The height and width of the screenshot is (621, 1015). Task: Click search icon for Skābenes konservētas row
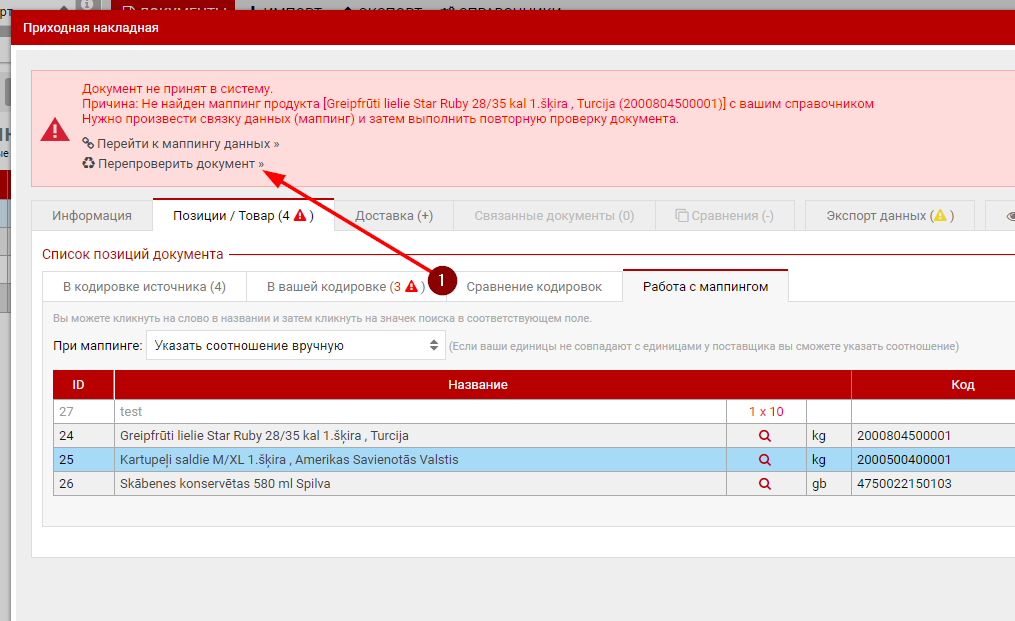(765, 484)
